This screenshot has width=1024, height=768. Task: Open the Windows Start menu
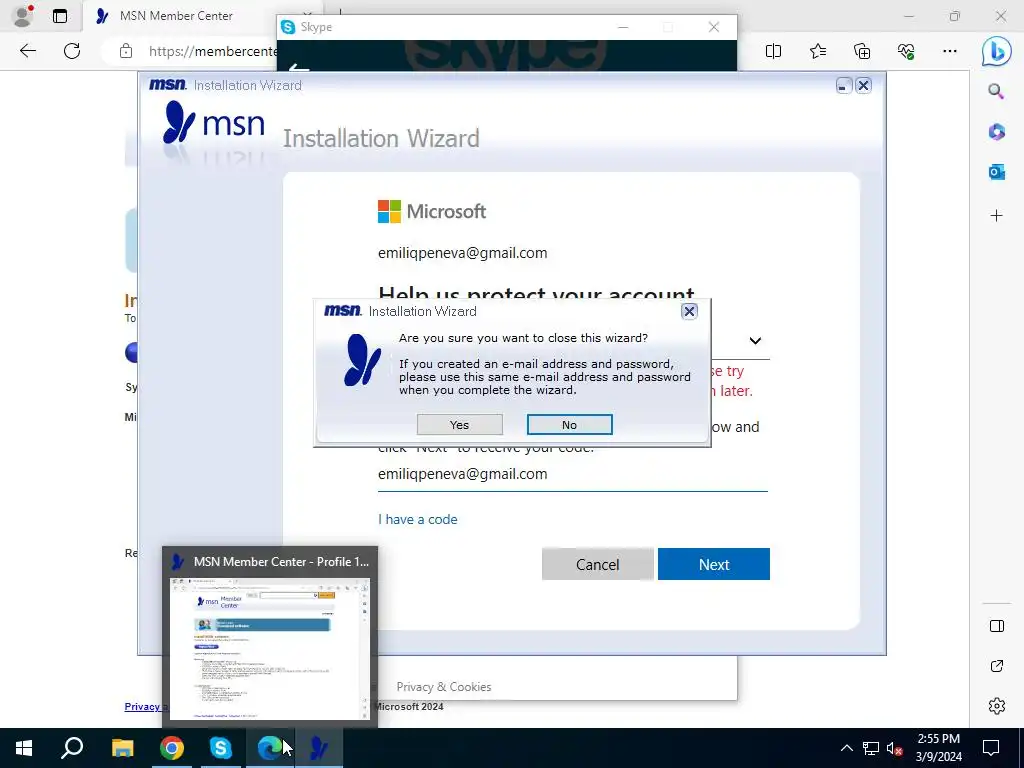[24, 748]
